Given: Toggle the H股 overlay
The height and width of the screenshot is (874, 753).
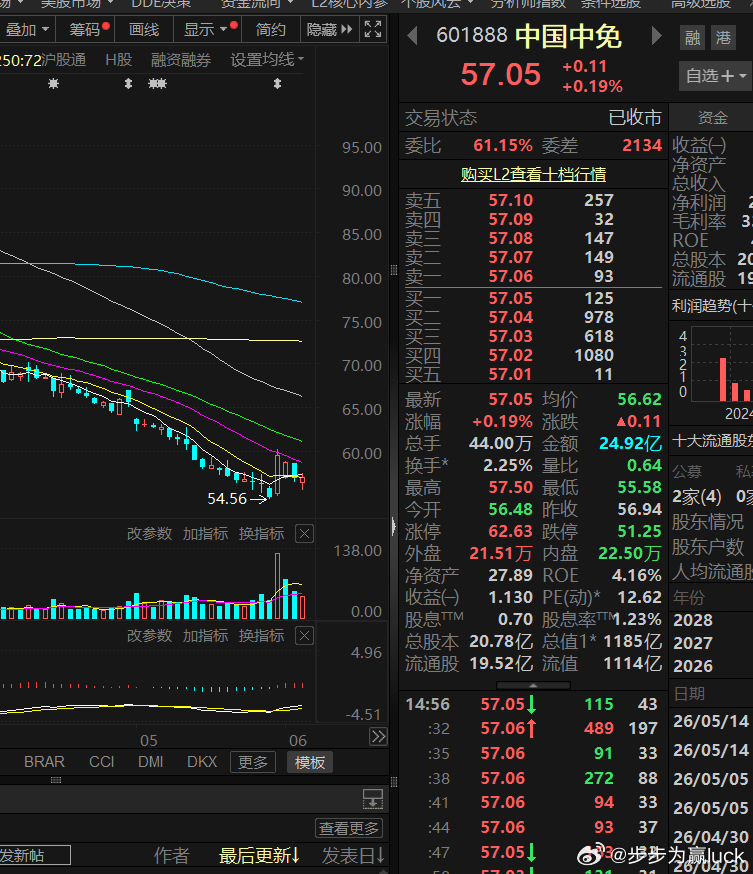Looking at the screenshot, I should click(x=119, y=60).
